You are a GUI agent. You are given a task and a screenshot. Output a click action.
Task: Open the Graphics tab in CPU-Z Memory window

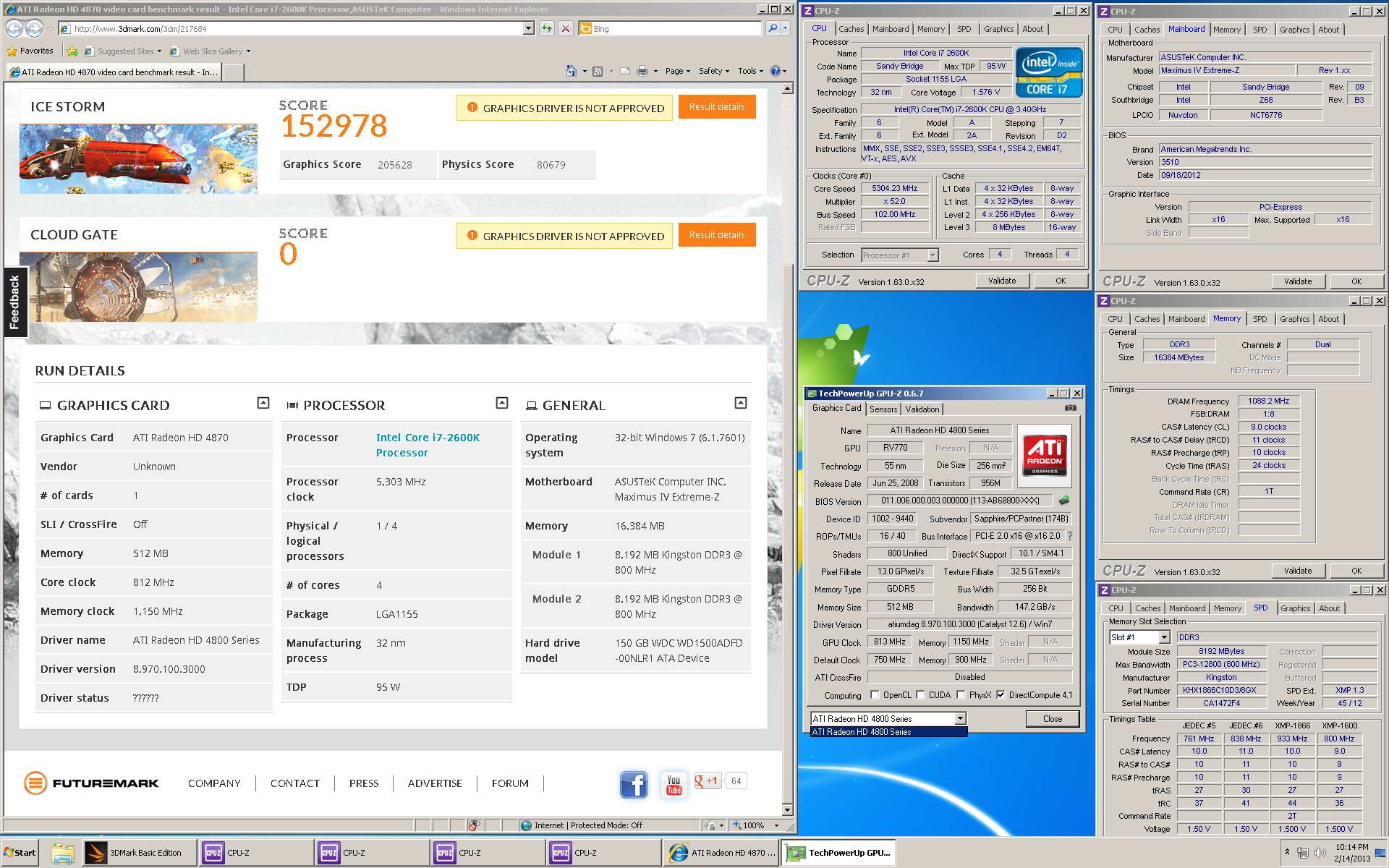(1294, 319)
